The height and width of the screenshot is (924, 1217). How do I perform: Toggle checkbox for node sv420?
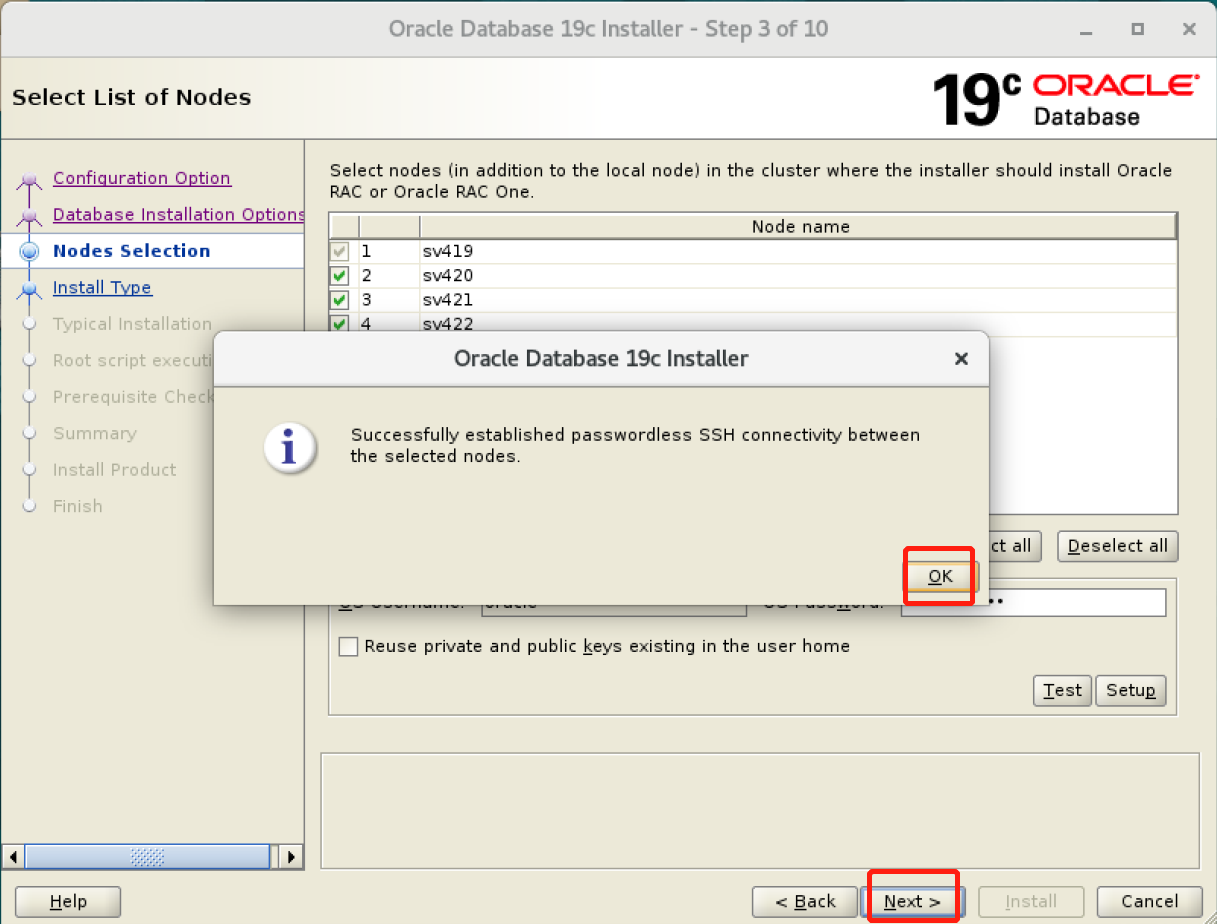coord(340,275)
